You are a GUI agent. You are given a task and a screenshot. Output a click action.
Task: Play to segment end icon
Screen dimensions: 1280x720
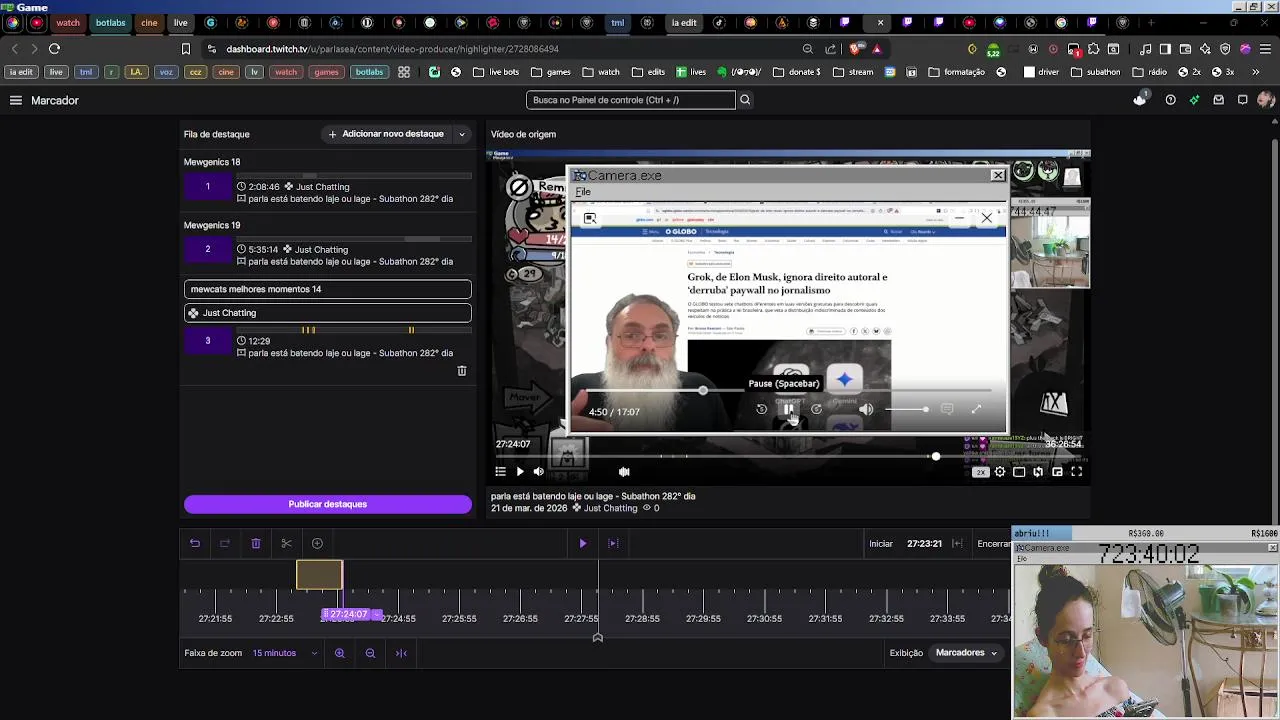pyautogui.click(x=613, y=543)
